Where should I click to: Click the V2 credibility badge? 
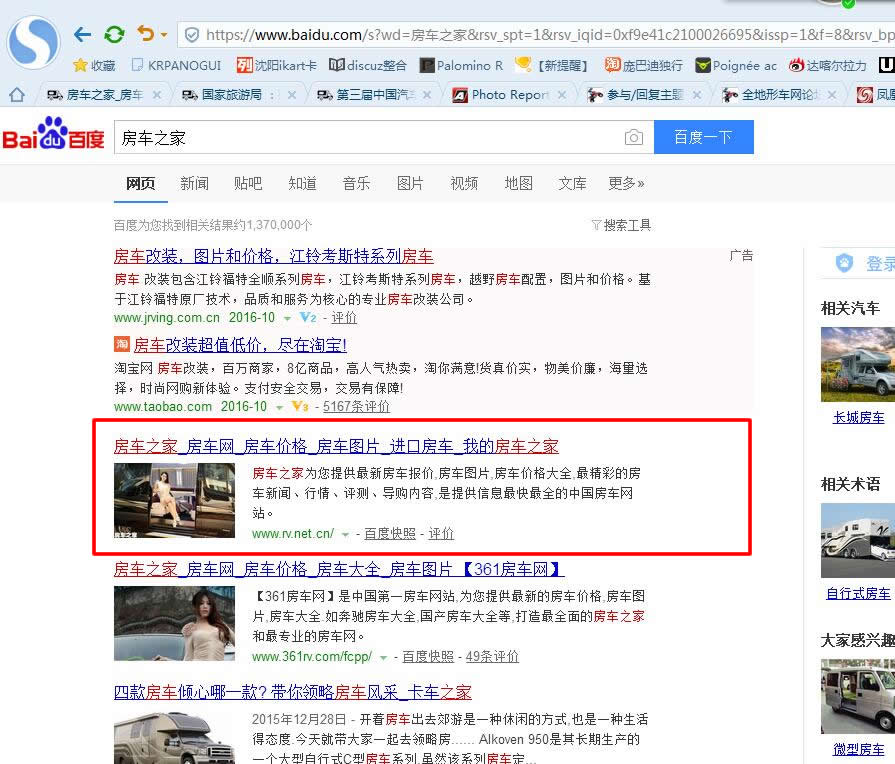pyautogui.click(x=308, y=317)
